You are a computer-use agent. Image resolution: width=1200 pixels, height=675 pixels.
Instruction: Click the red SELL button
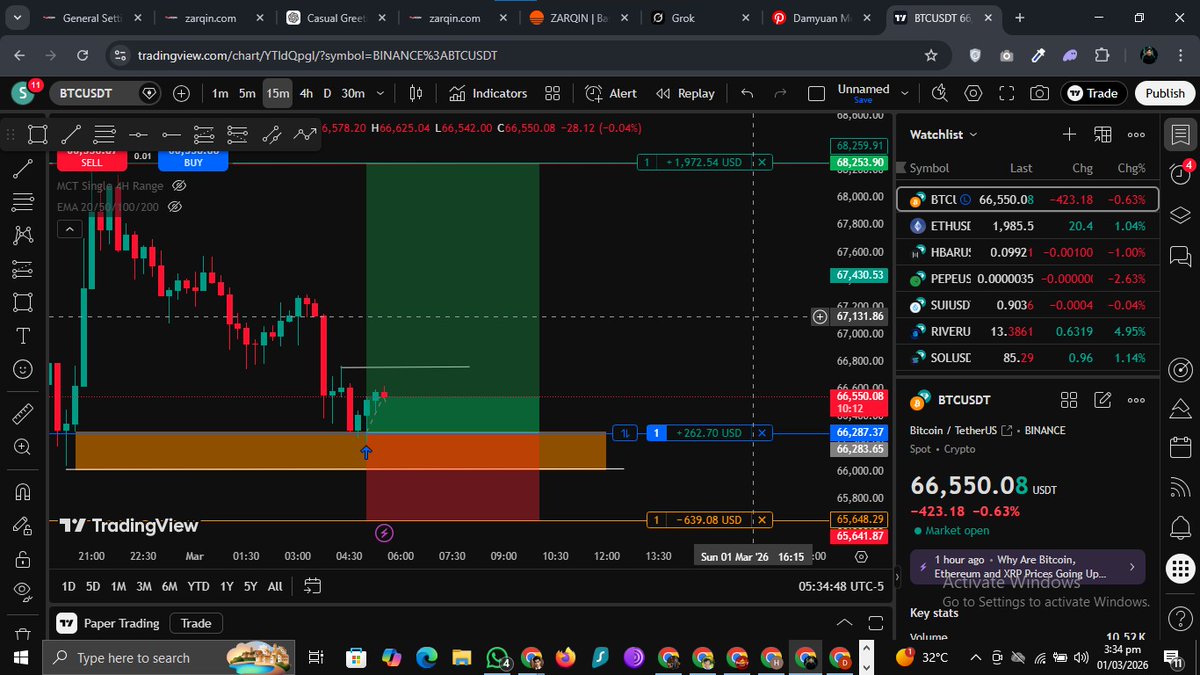[x=91, y=160]
